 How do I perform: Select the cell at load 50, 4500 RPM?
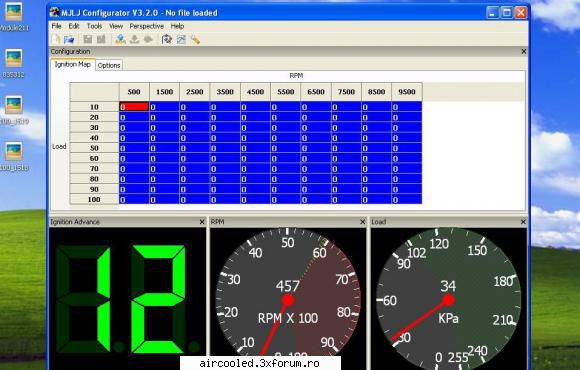pos(255,148)
